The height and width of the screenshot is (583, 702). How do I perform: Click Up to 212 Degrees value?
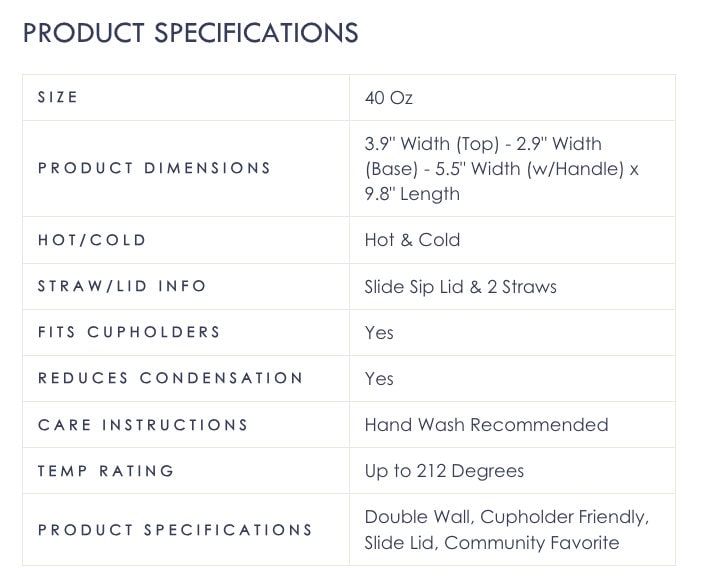pyautogui.click(x=444, y=472)
